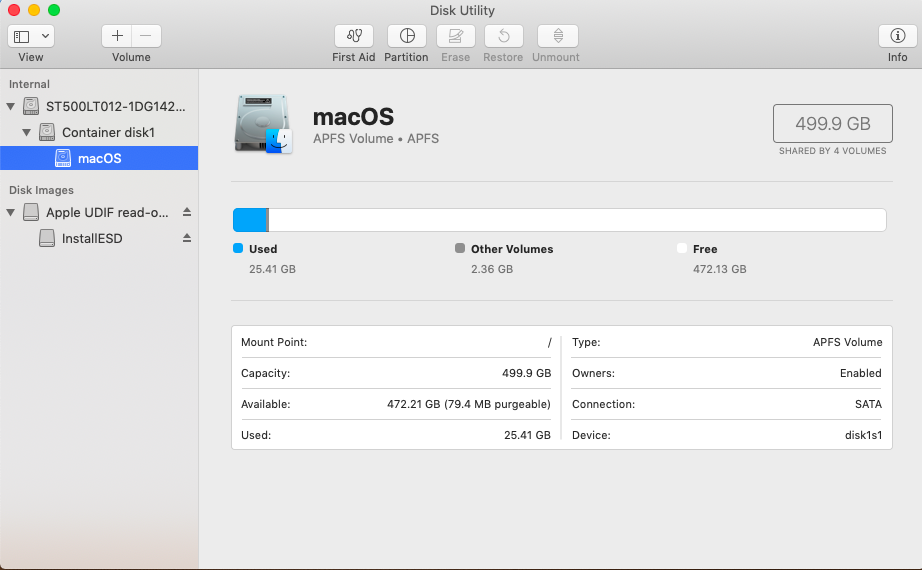Screen dimensions: 922x570
Task: Click the 25.41 GB used legend value
Action: pyautogui.click(x=272, y=269)
